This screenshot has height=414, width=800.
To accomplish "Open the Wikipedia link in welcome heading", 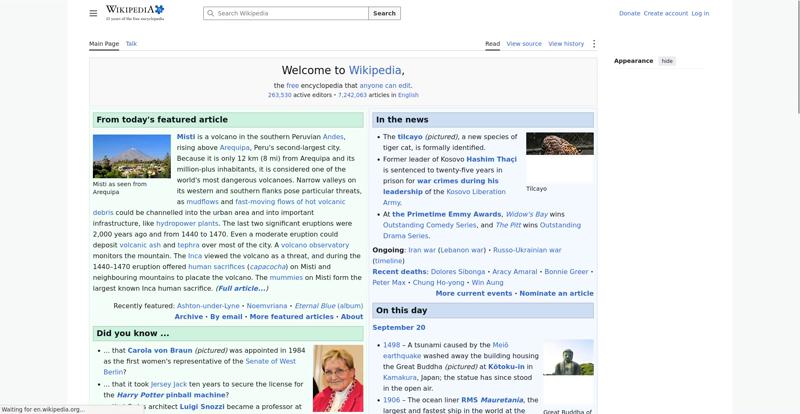I will pos(375,70).
